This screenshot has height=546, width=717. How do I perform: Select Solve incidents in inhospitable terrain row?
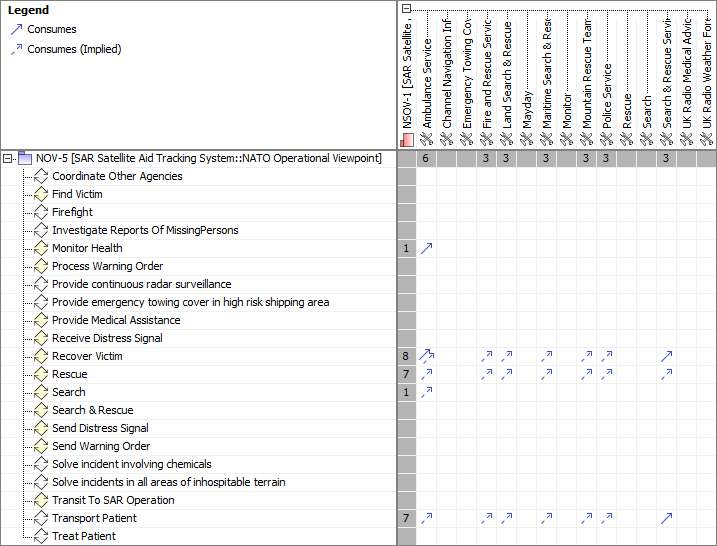coord(169,482)
